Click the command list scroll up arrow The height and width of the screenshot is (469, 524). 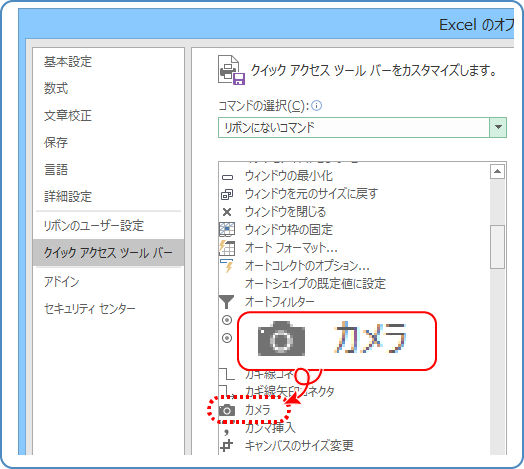tap(497, 171)
